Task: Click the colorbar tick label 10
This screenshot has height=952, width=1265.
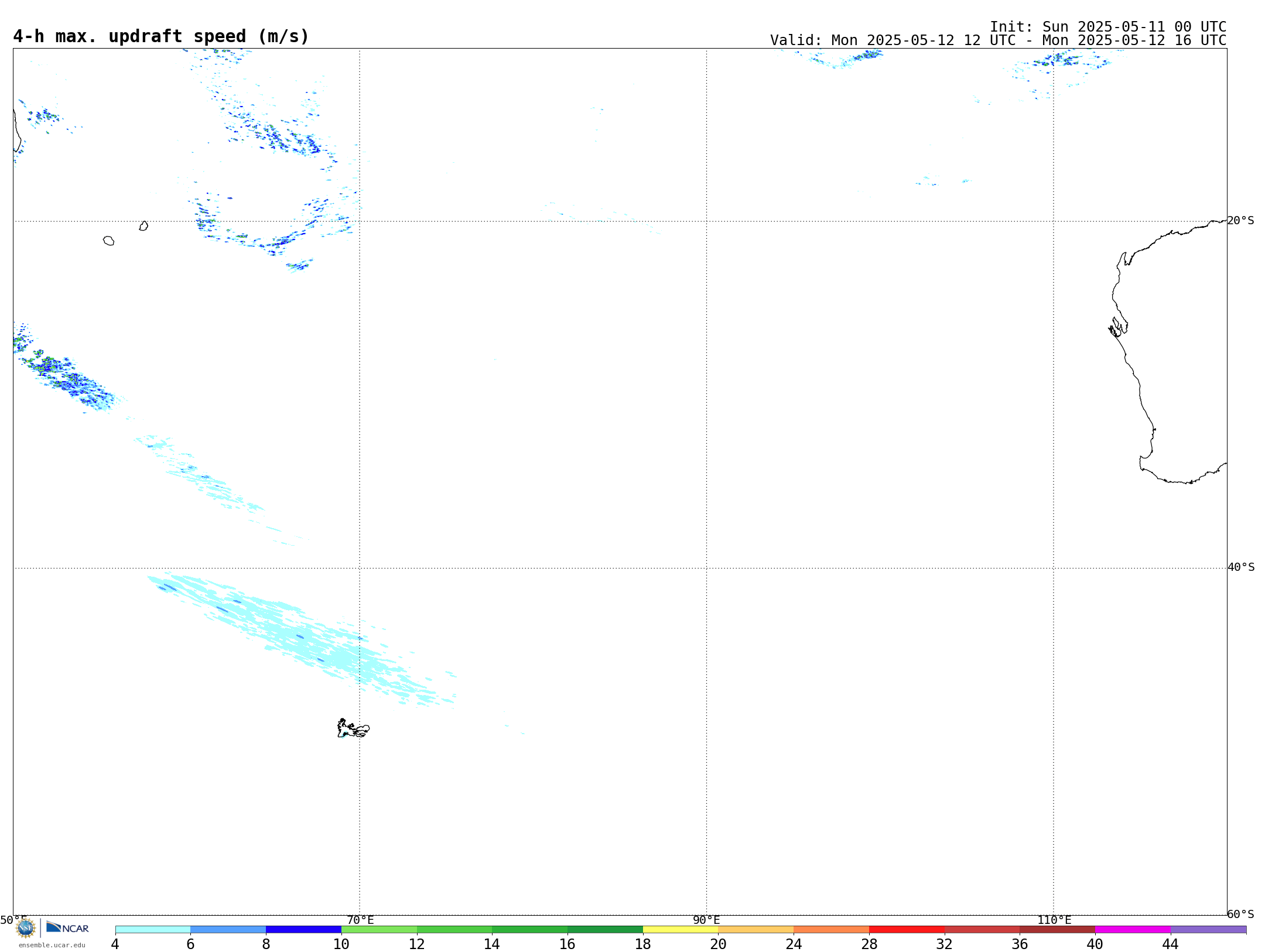Action: point(341,944)
